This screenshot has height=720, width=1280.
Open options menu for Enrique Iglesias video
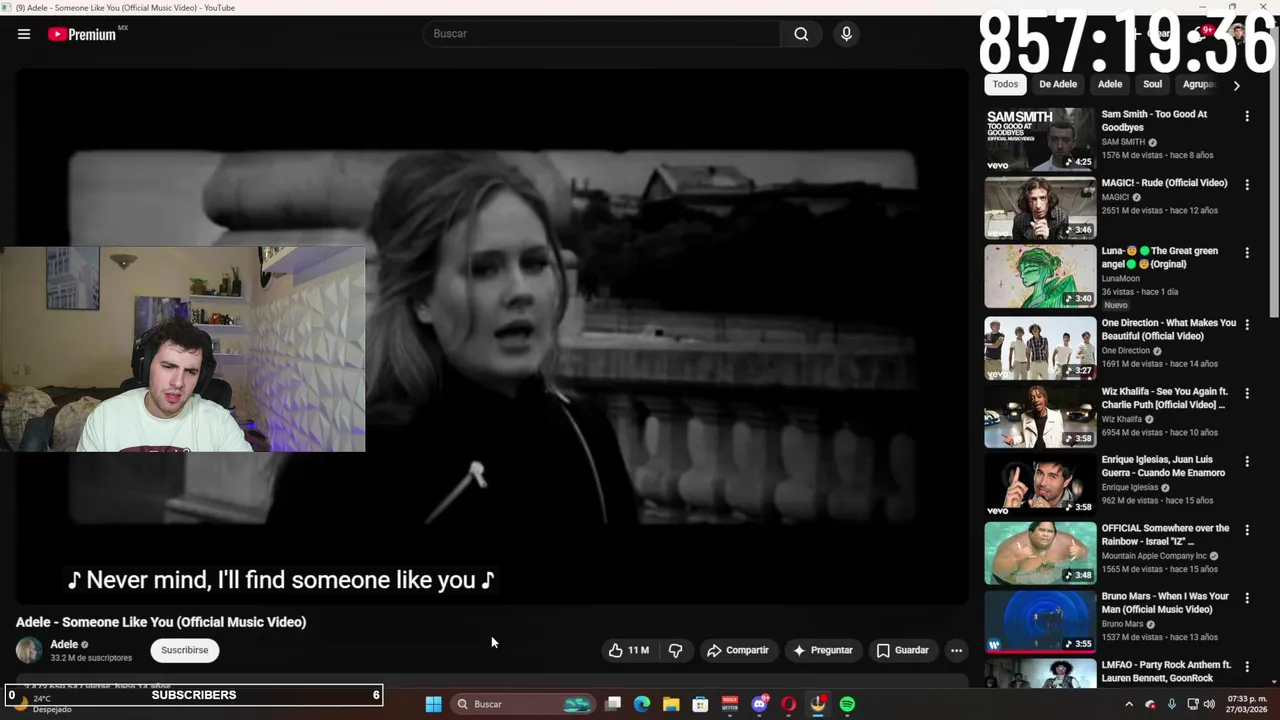coord(1247,461)
